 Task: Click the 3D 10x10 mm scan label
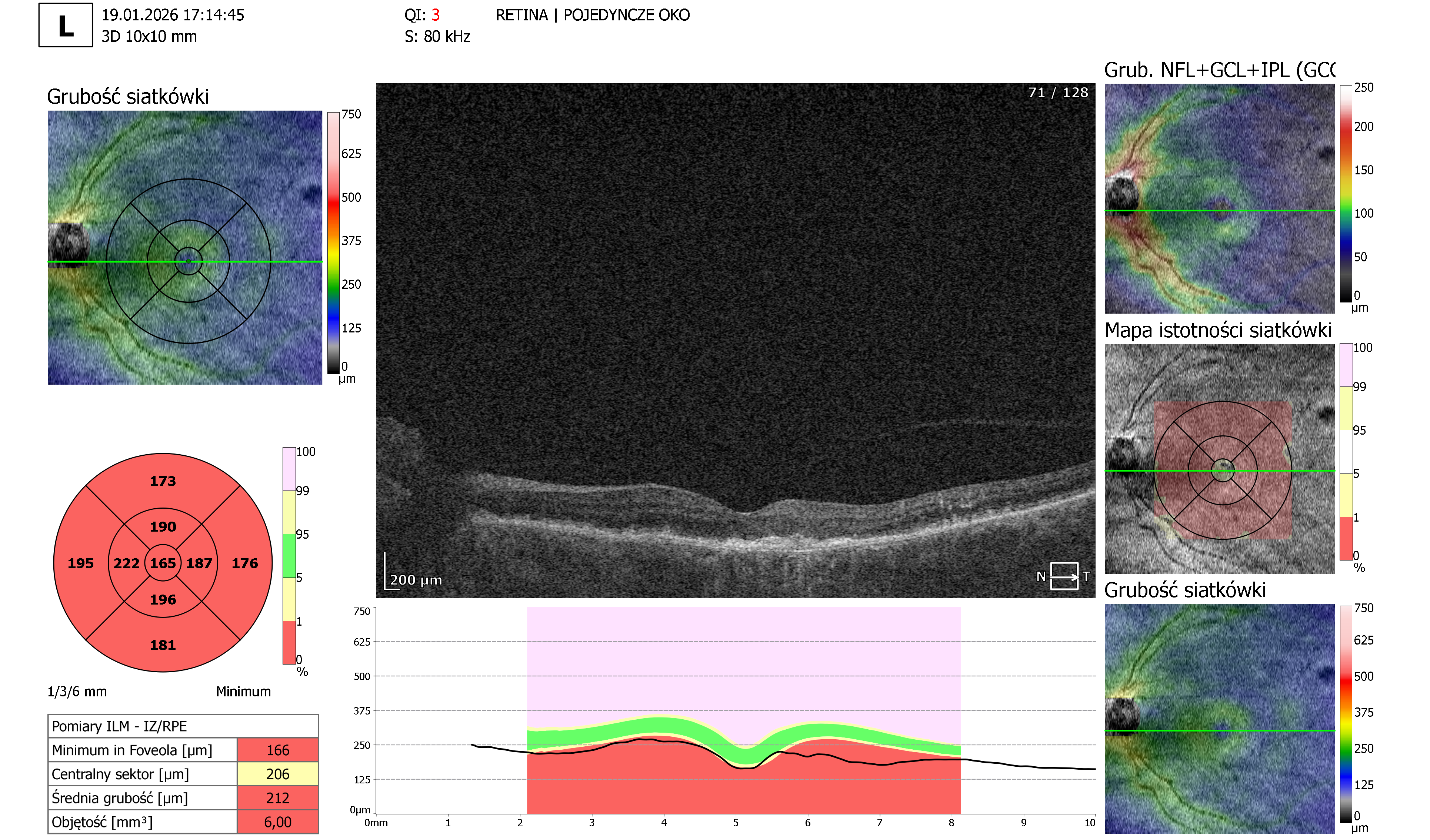point(149,36)
